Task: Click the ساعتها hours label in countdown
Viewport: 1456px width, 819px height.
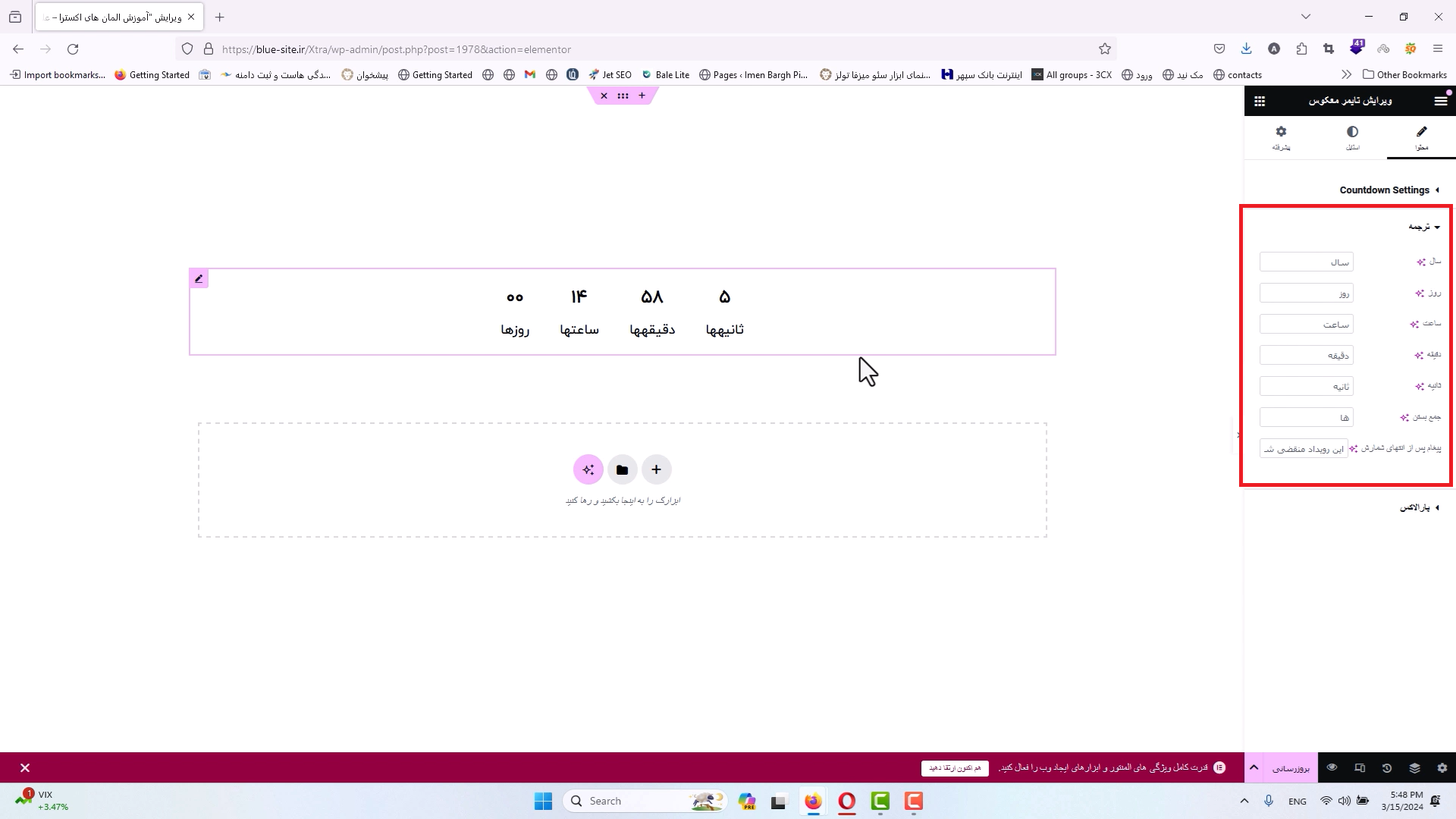Action: click(579, 329)
